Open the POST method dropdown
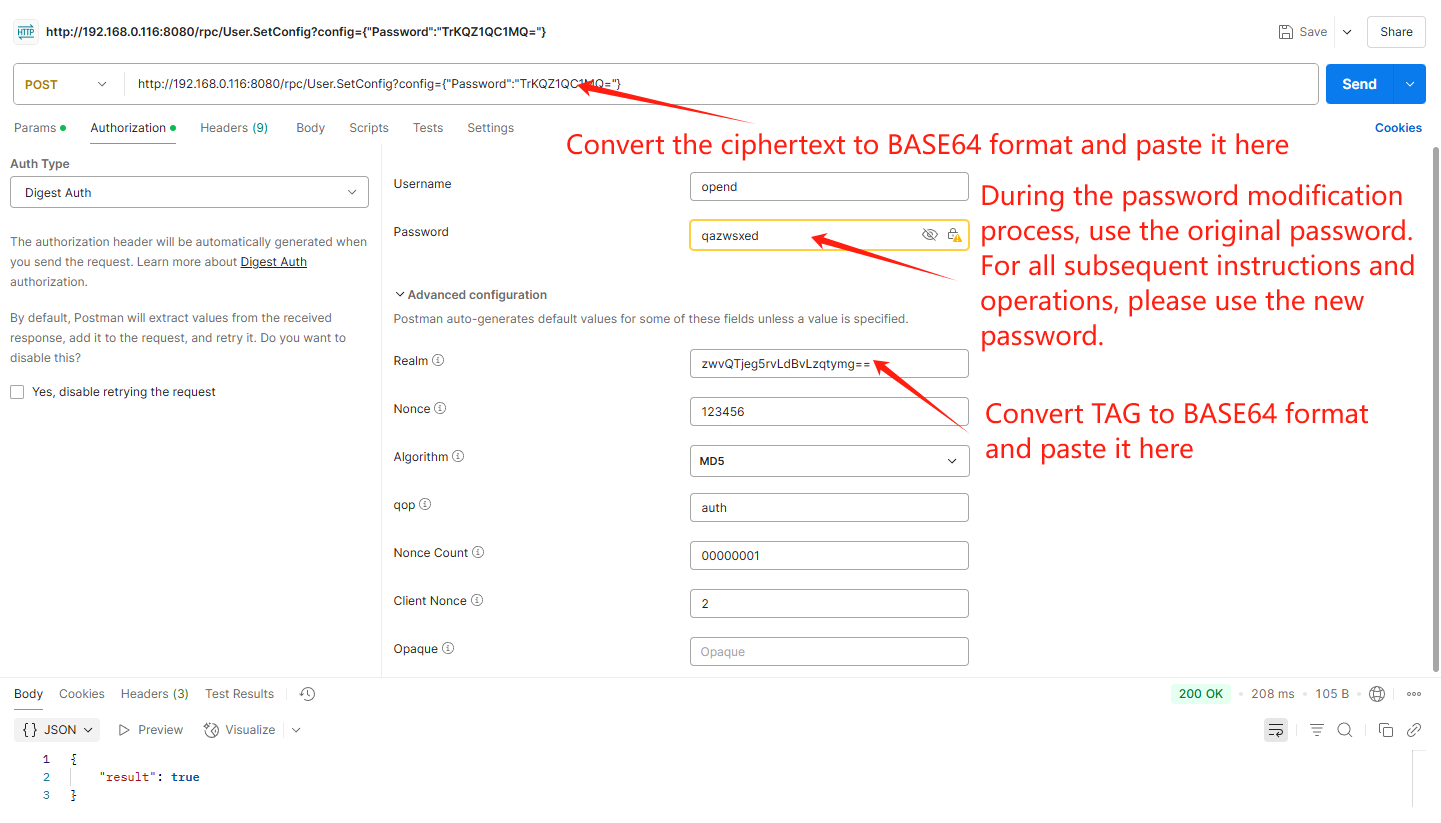1441x823 pixels. tap(66, 85)
